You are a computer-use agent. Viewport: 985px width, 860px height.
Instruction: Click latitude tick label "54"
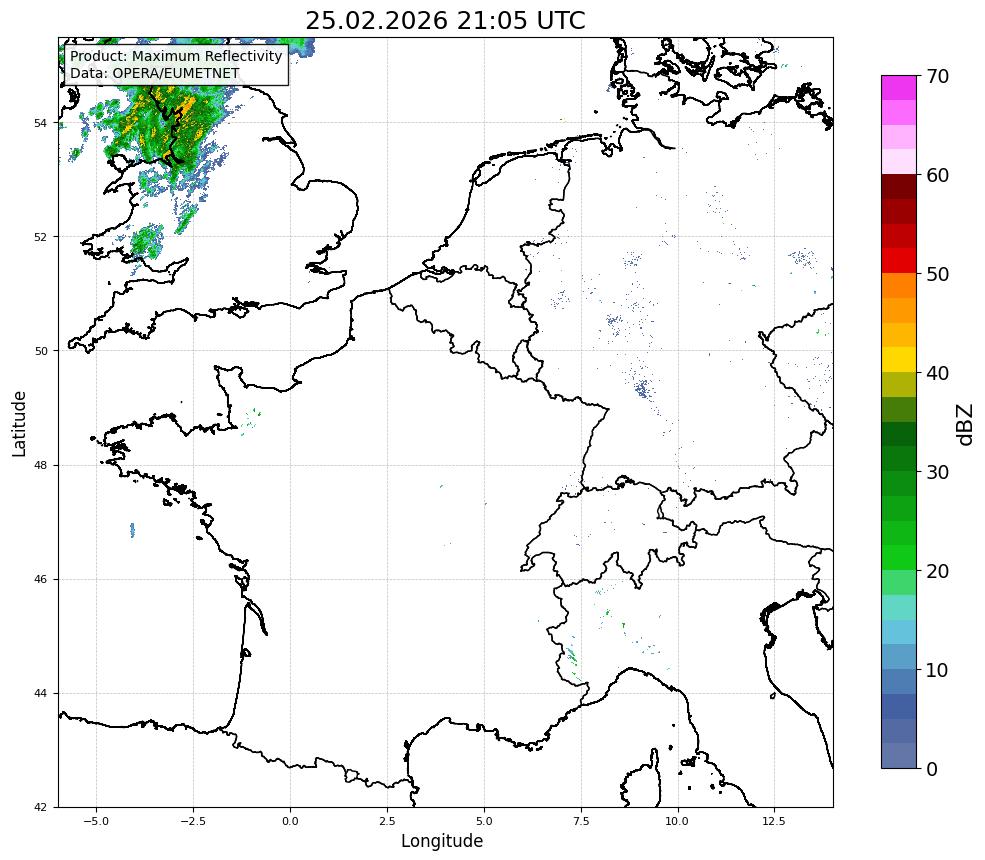(40, 123)
